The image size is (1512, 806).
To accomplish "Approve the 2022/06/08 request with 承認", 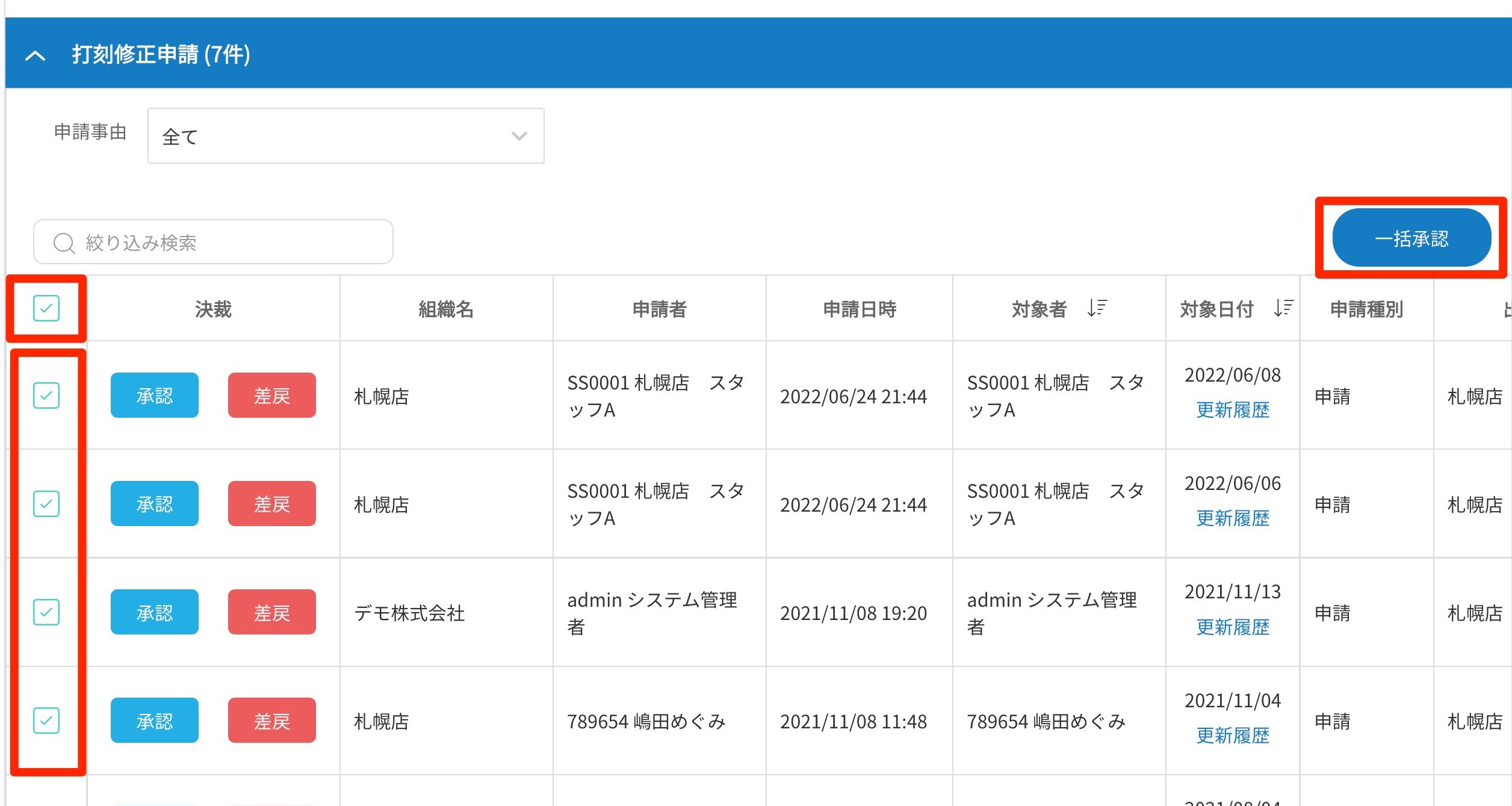I will click(154, 395).
